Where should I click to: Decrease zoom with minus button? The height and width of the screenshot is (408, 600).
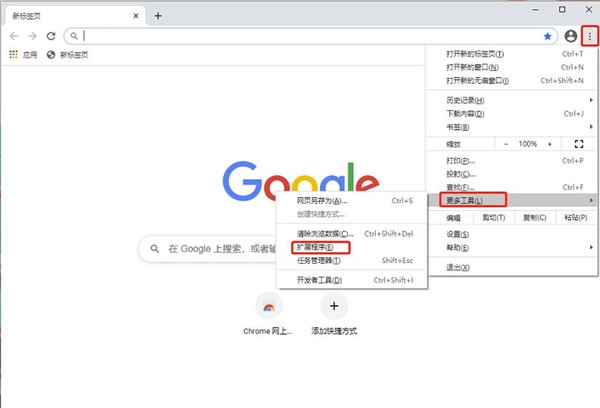click(506, 144)
